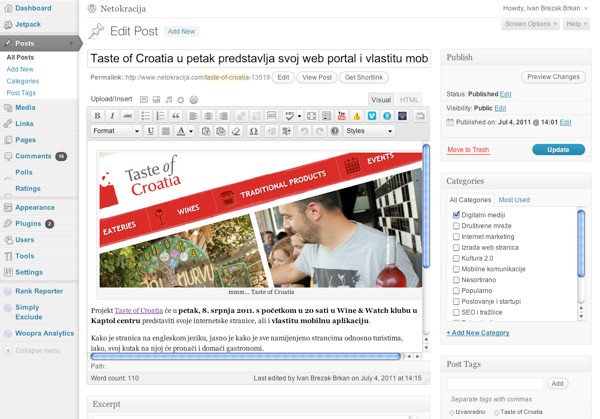This screenshot has width=600, height=419.
Task: Insert YouTube video via toolbar icon
Action: (x=341, y=116)
